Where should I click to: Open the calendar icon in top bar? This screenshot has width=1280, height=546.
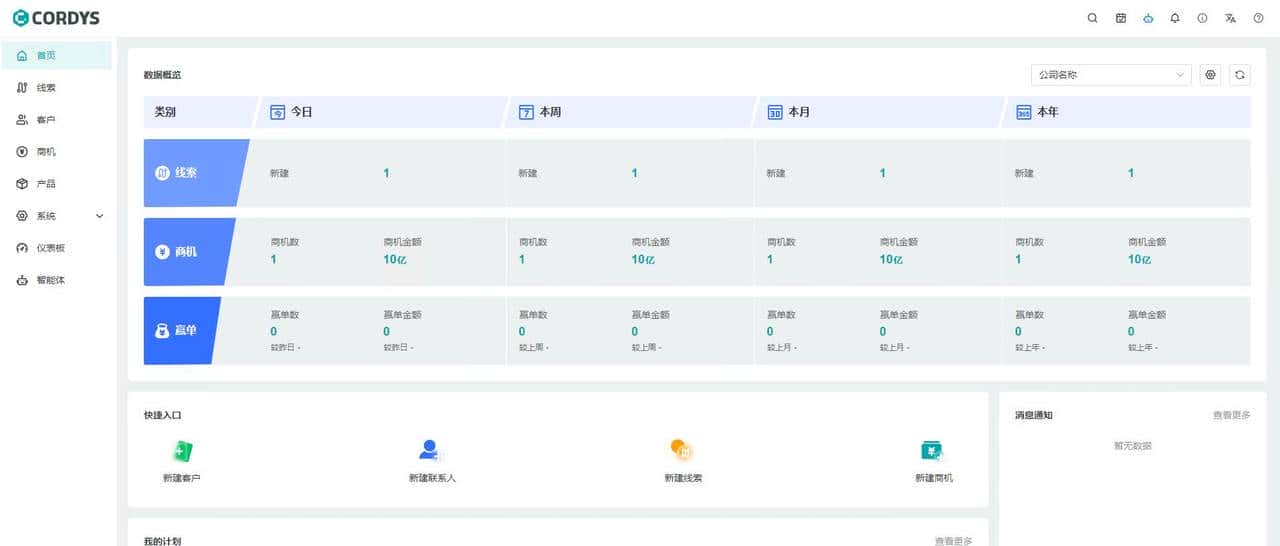pyautogui.click(x=1121, y=18)
